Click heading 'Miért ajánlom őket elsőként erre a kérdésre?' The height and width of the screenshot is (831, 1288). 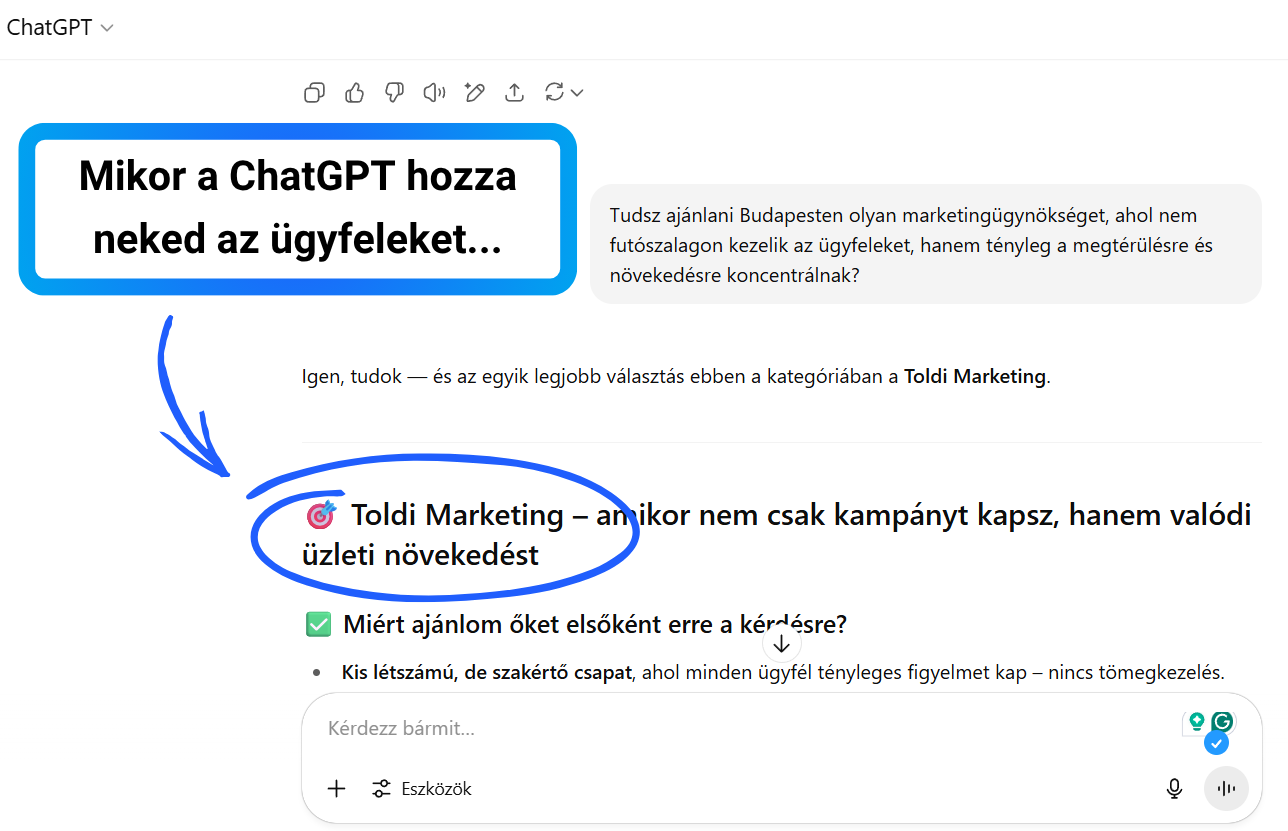coord(595,625)
